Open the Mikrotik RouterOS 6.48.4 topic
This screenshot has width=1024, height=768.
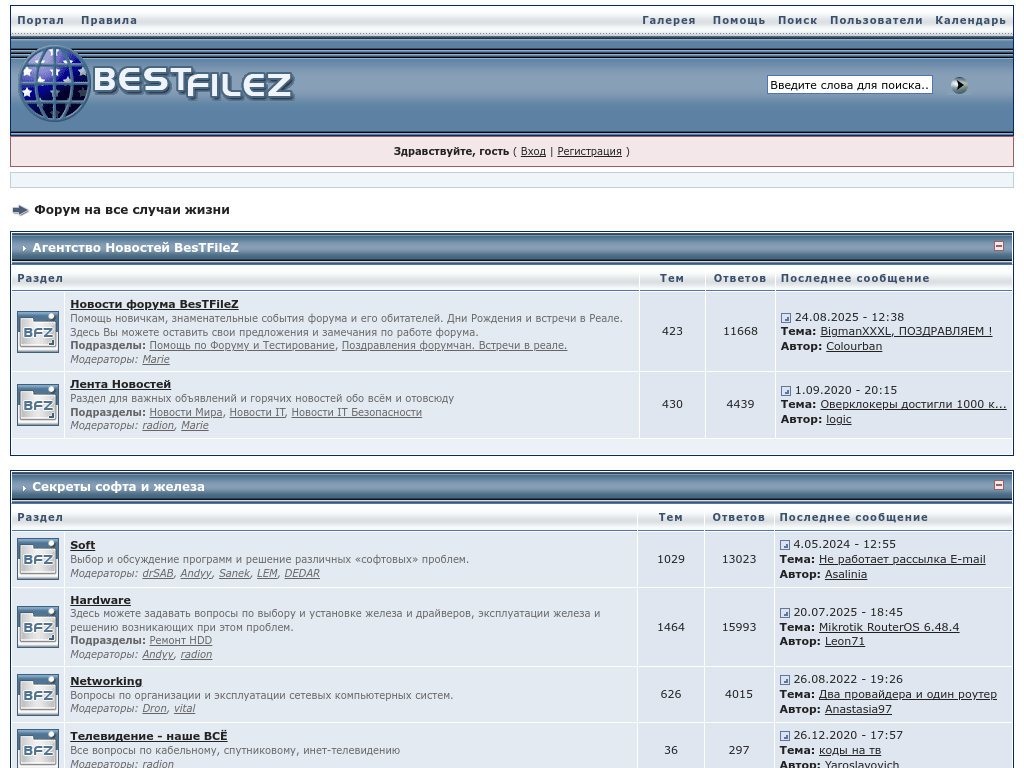[x=888, y=627]
